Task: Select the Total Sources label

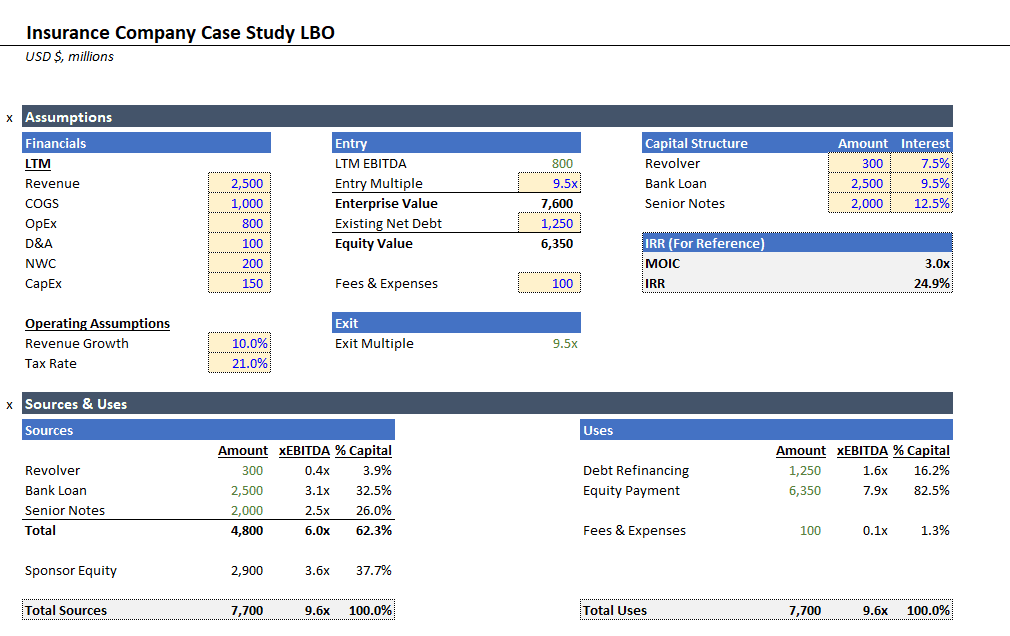Action: [66, 610]
